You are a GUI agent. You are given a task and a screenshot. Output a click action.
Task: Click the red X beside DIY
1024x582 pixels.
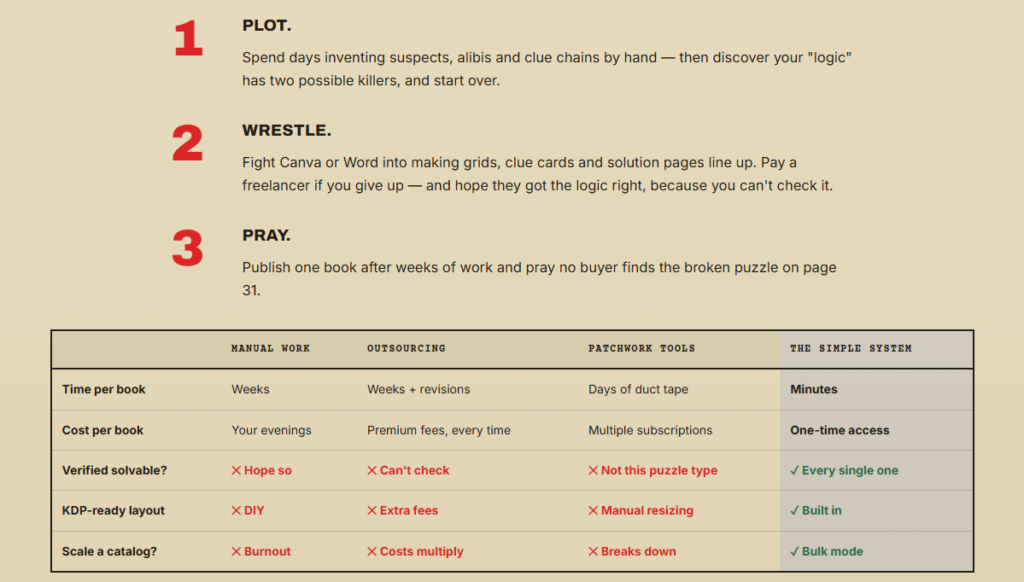click(236, 511)
